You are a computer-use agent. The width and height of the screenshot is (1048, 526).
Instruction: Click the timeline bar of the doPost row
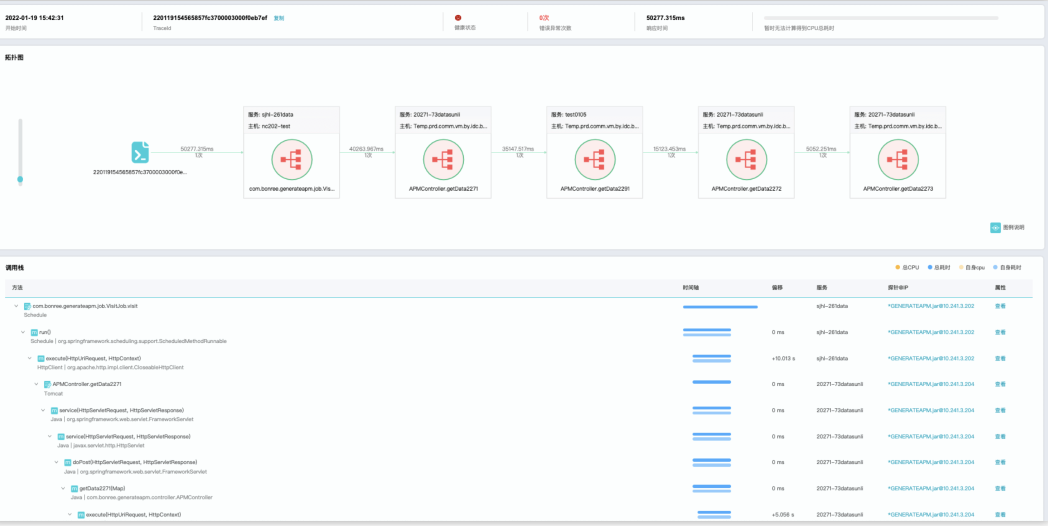pyautogui.click(x=714, y=462)
